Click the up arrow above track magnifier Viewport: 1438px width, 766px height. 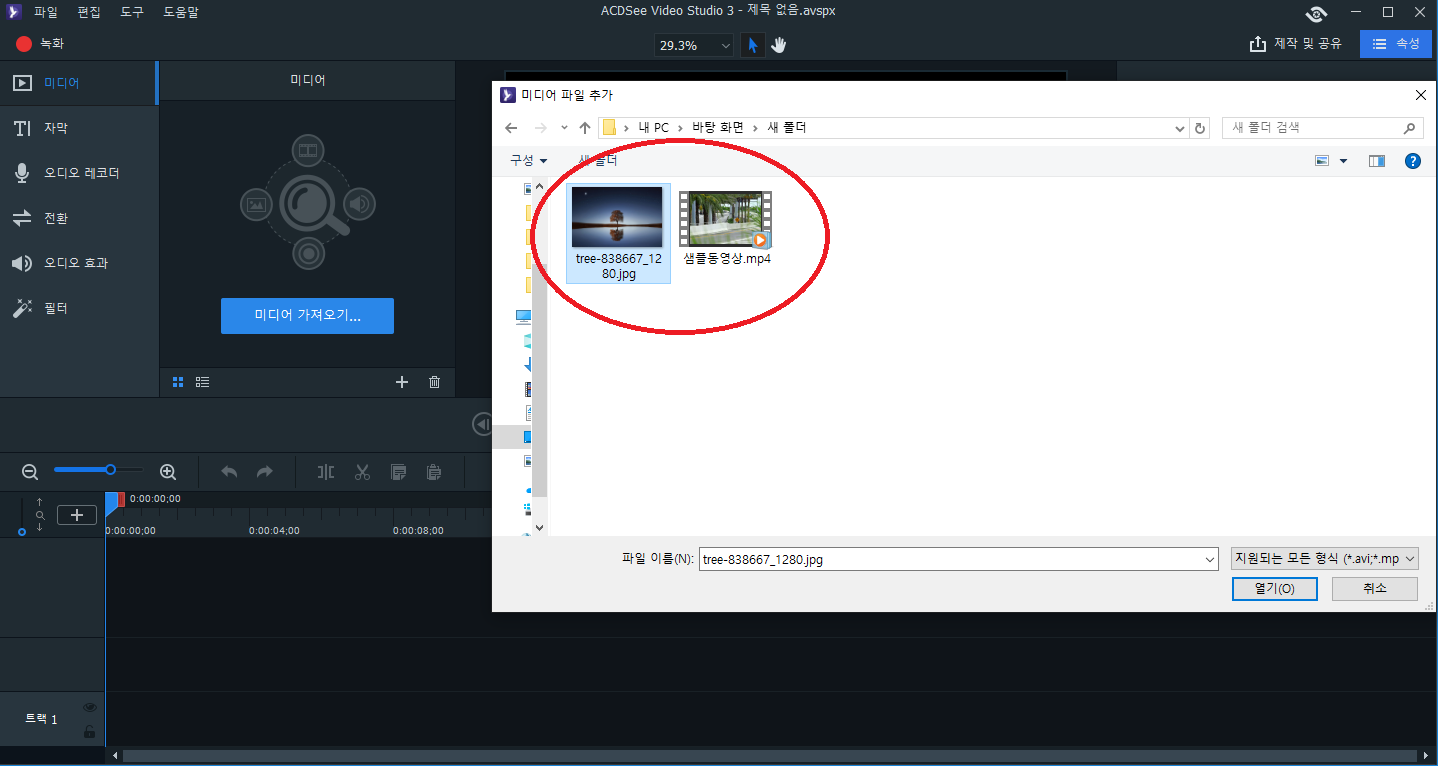tap(39, 502)
